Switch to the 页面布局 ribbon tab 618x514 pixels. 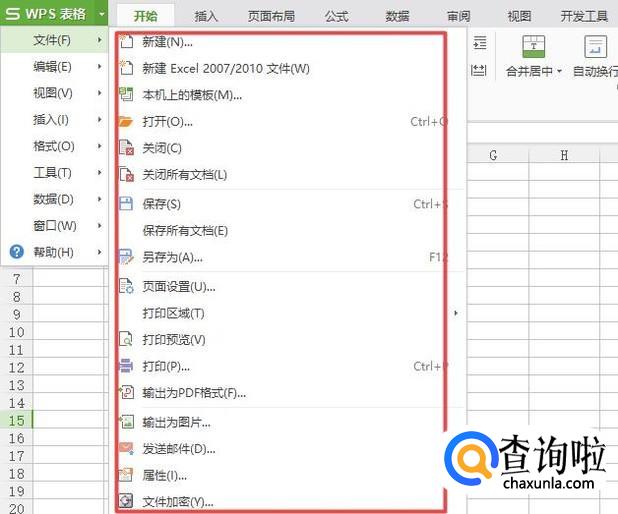pyautogui.click(x=271, y=16)
